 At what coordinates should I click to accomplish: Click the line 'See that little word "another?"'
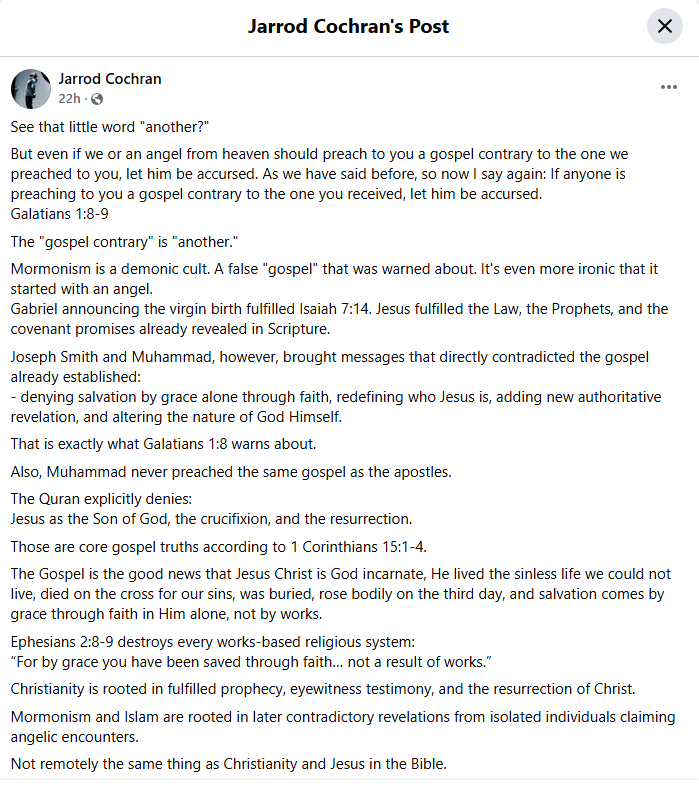(109, 127)
